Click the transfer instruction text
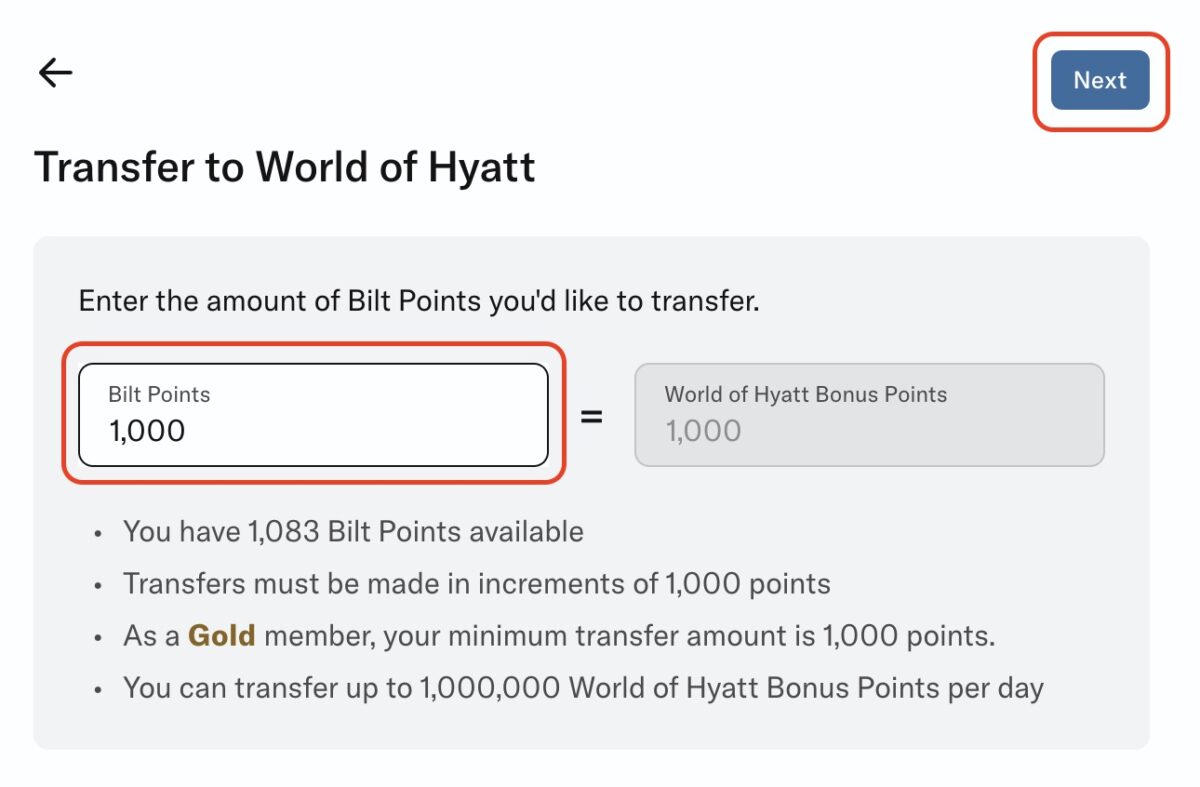This screenshot has width=1200, height=787. [x=418, y=300]
